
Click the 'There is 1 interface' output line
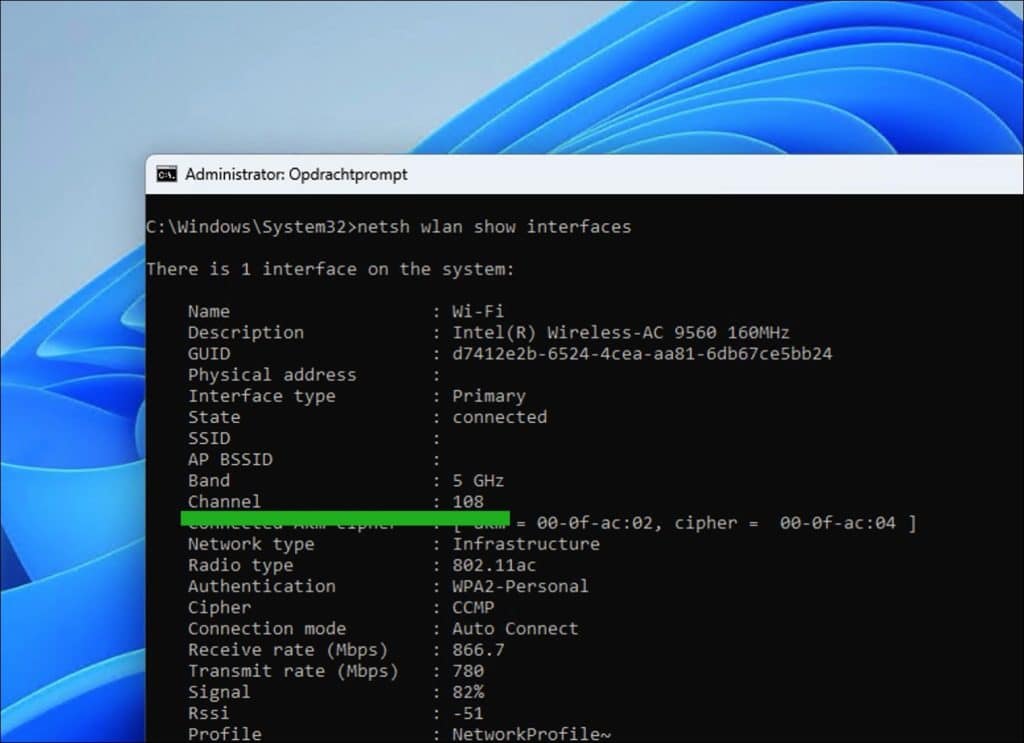point(329,269)
